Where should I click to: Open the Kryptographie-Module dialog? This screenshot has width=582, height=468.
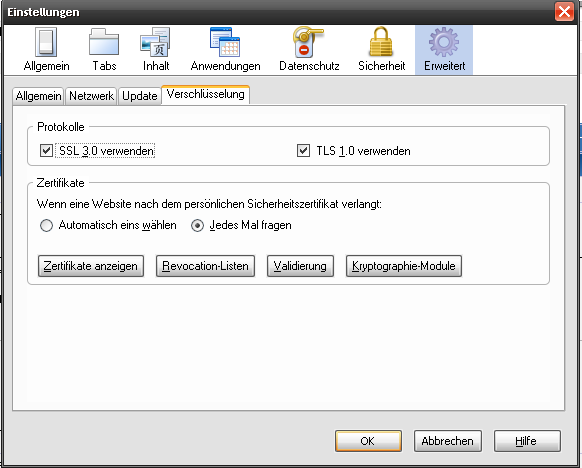[404, 266]
